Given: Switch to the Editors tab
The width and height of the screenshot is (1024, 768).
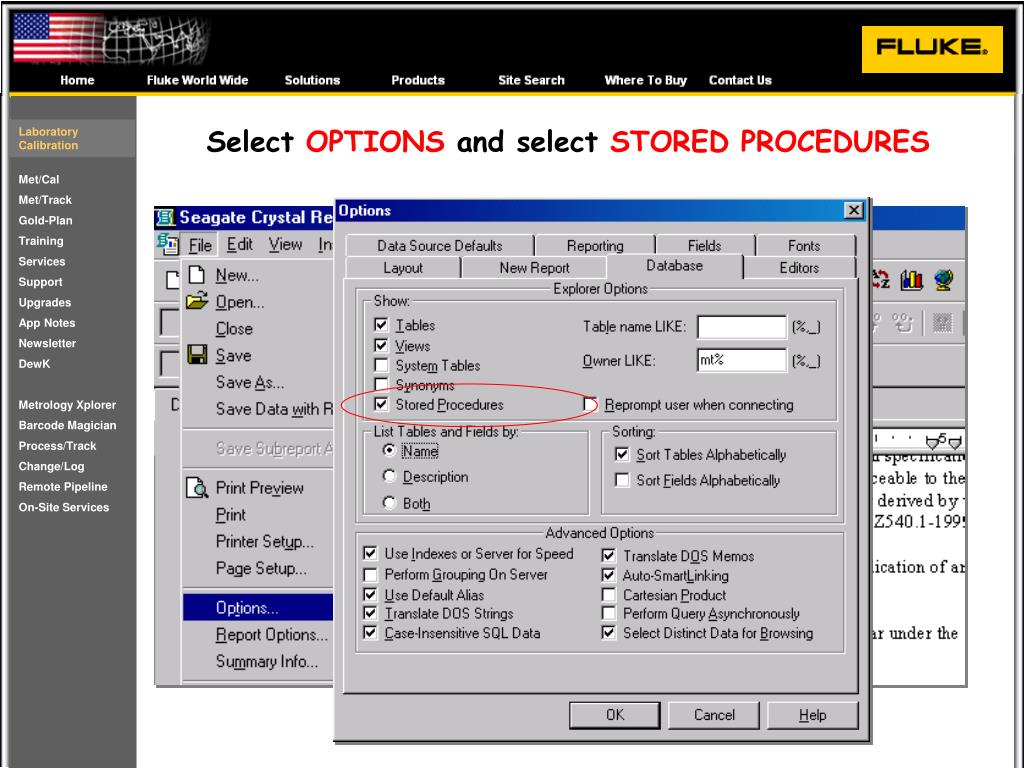Looking at the screenshot, I should pos(799,268).
